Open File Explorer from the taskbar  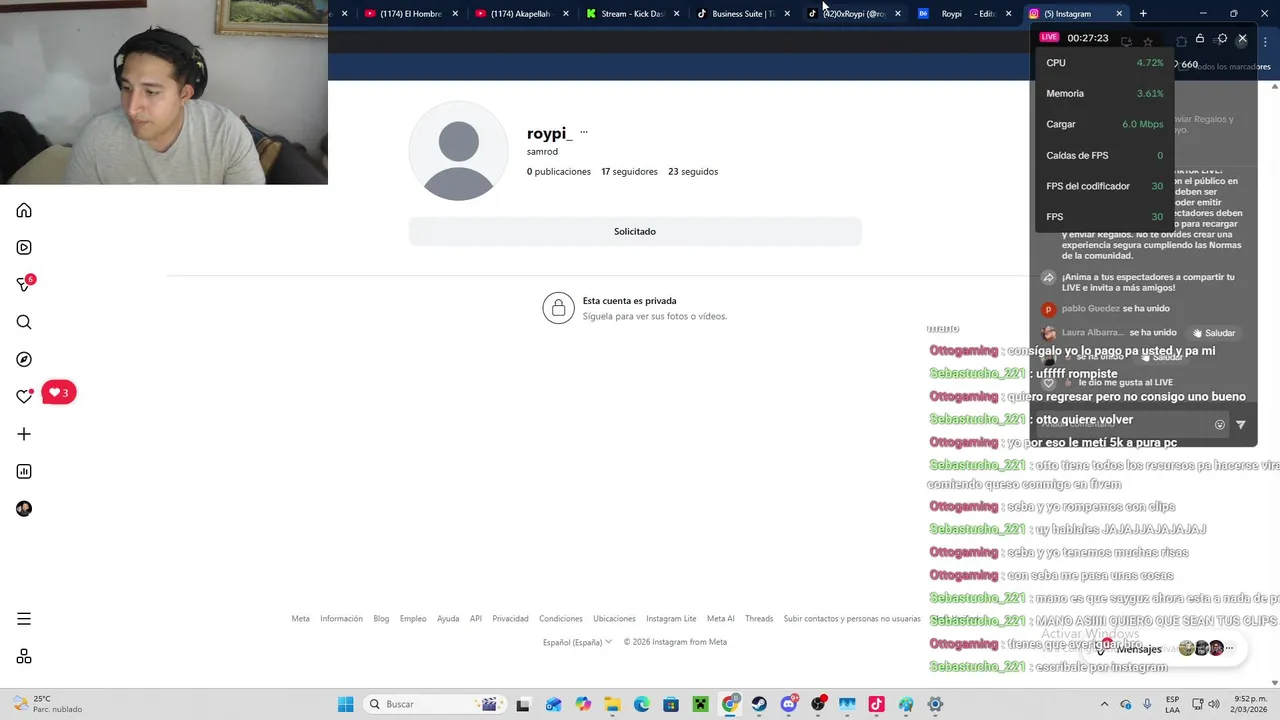(x=612, y=704)
